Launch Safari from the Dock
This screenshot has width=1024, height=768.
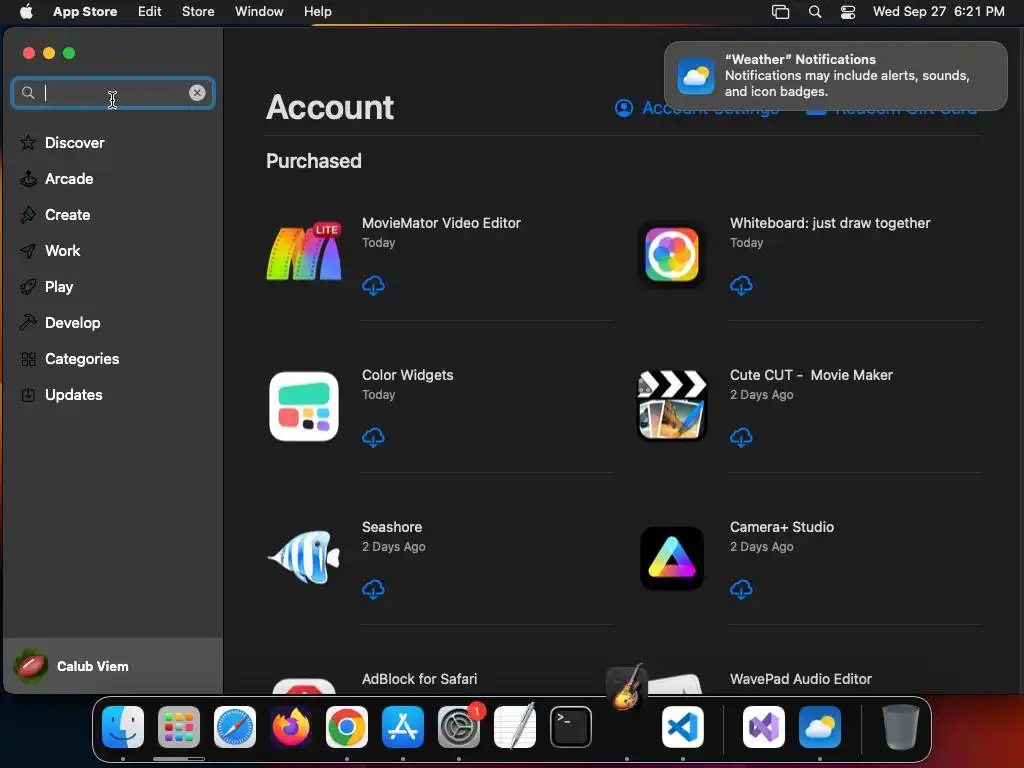235,727
